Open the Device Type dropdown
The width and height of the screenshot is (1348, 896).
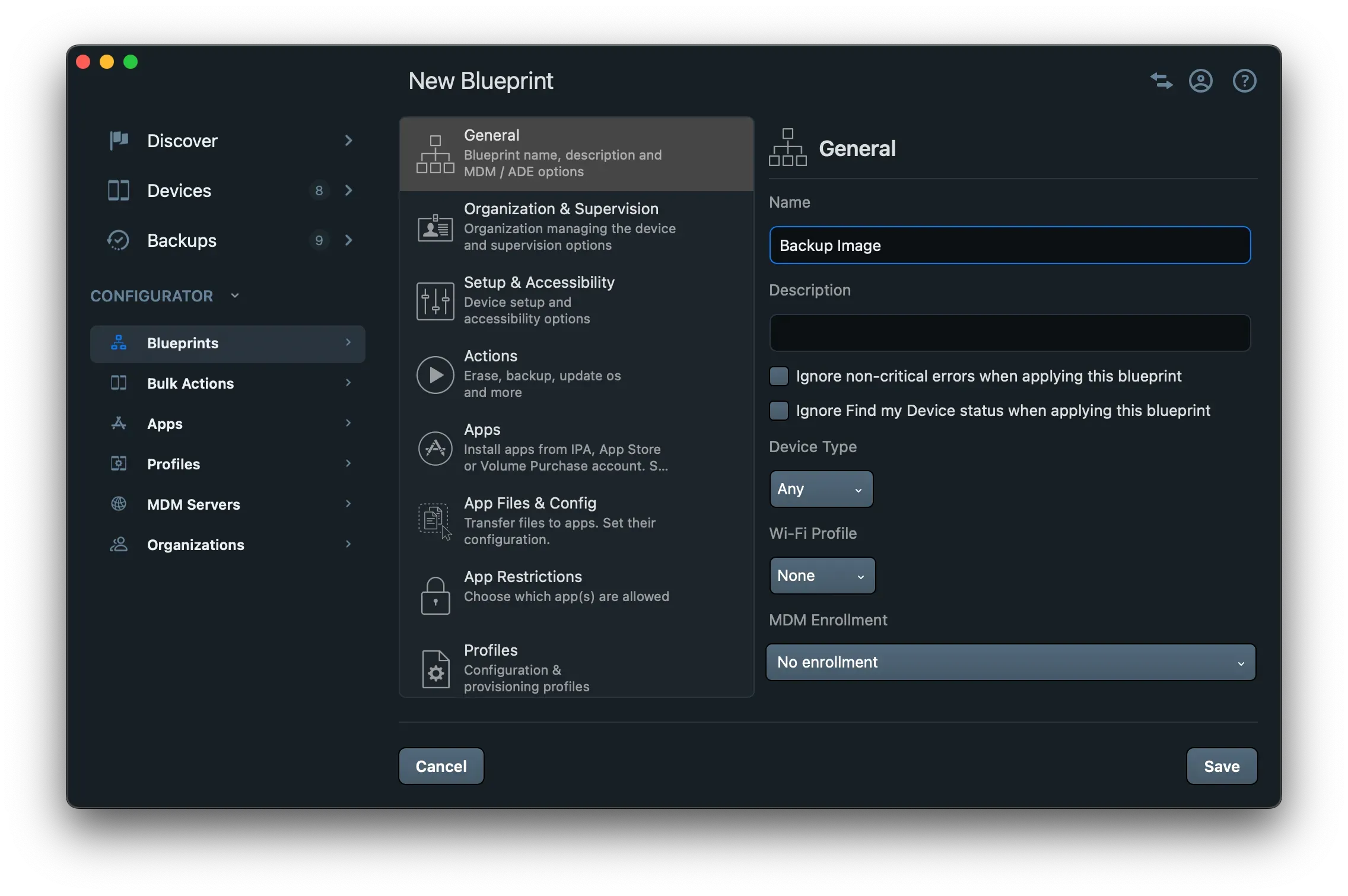[821, 488]
